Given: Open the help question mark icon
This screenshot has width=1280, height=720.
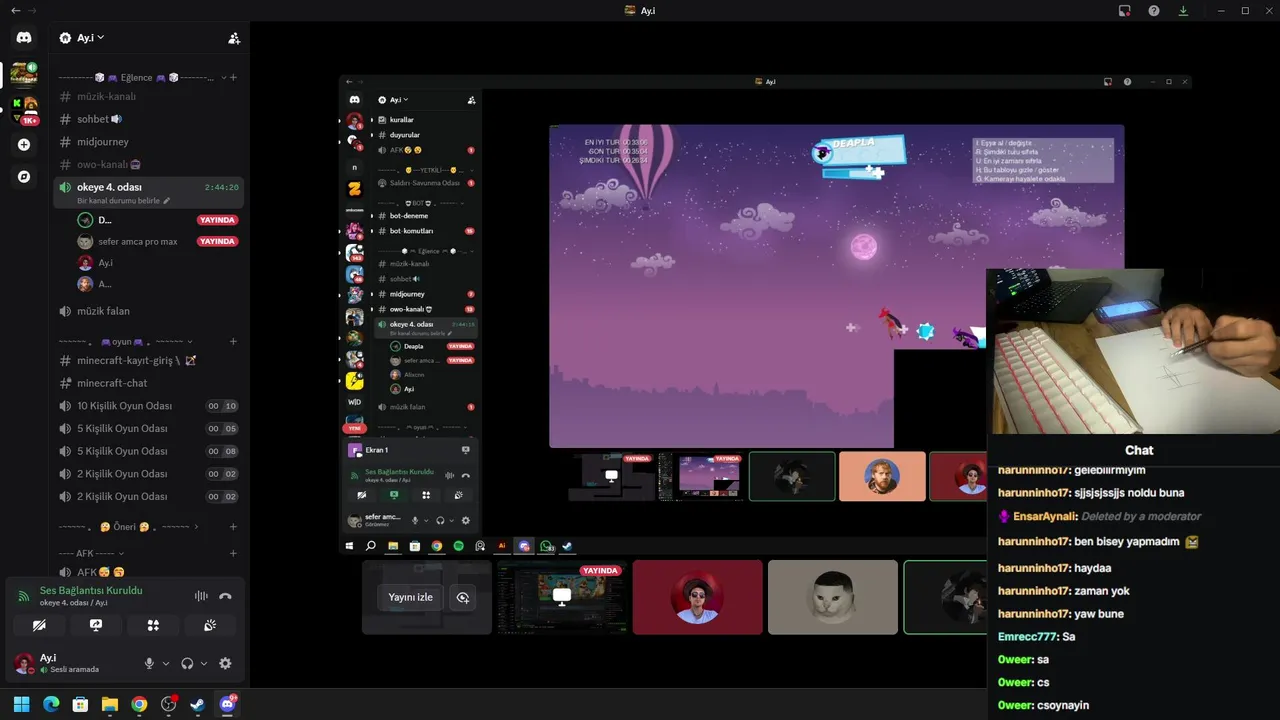Looking at the screenshot, I should pos(1154,10).
